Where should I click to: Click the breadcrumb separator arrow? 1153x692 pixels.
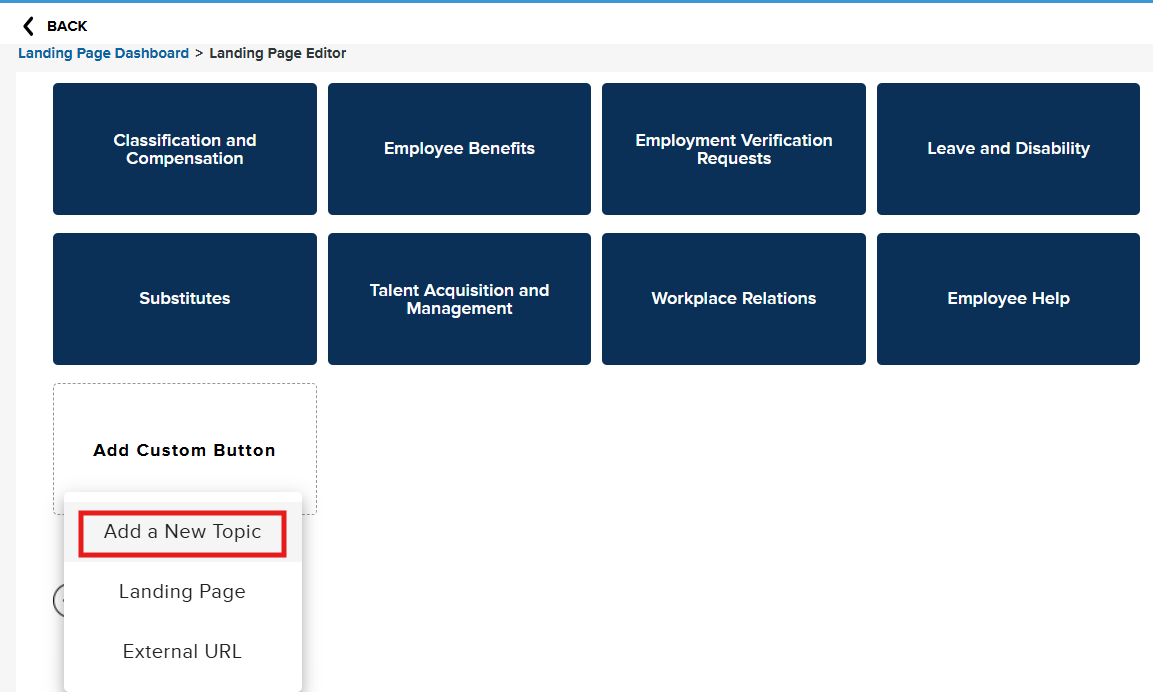196,52
